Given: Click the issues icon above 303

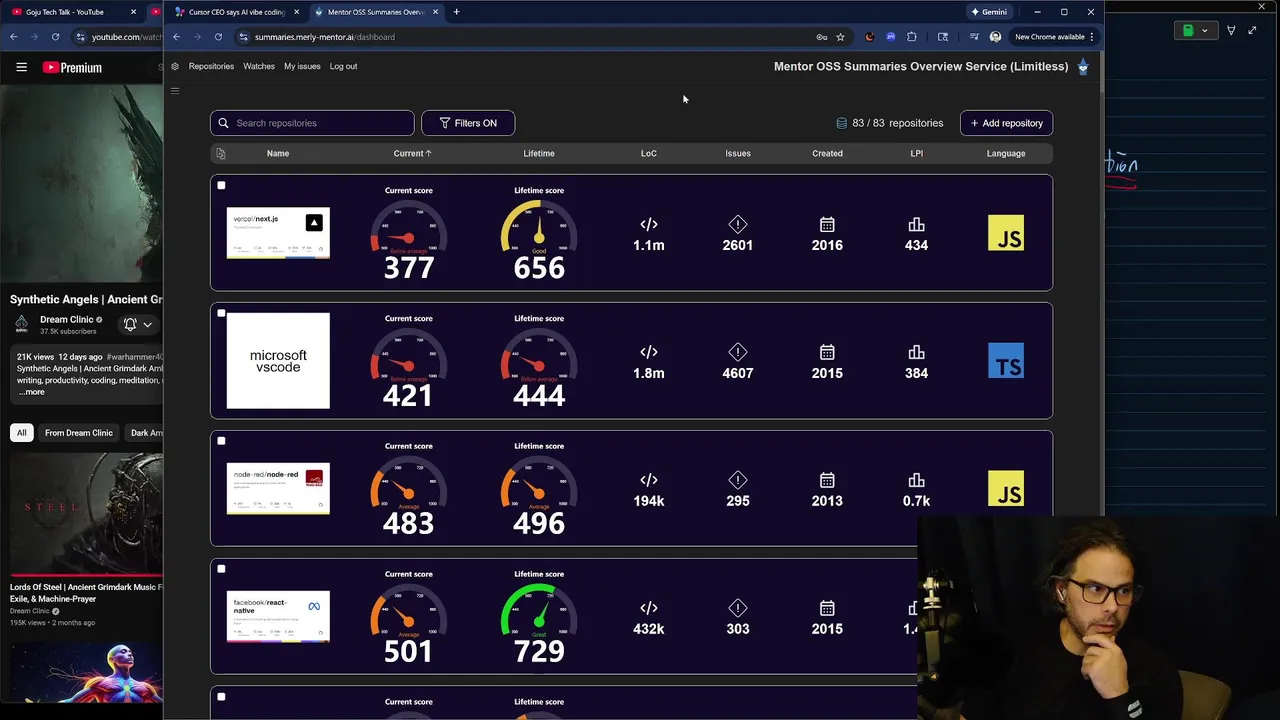Looking at the screenshot, I should coord(738,608).
